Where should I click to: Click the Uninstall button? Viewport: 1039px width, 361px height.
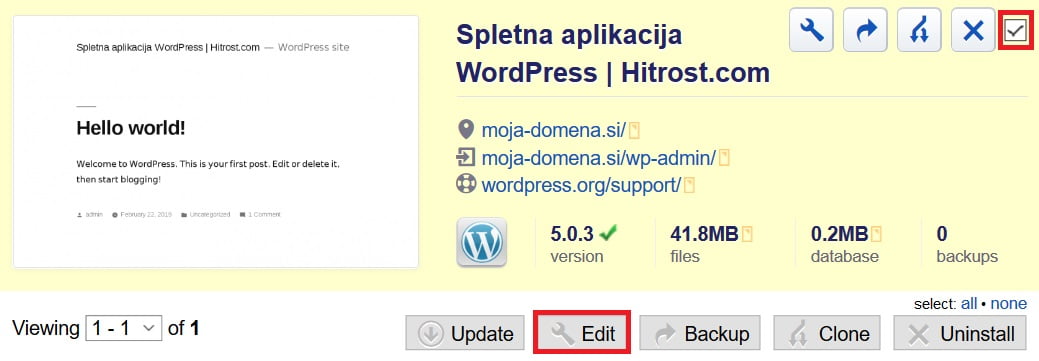(x=961, y=334)
